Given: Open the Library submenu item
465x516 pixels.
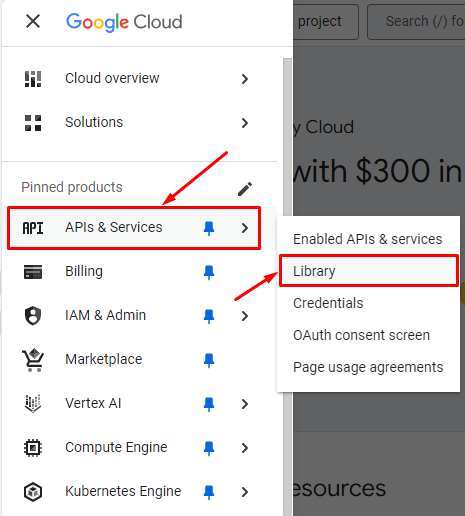Looking at the screenshot, I should (x=369, y=271).
